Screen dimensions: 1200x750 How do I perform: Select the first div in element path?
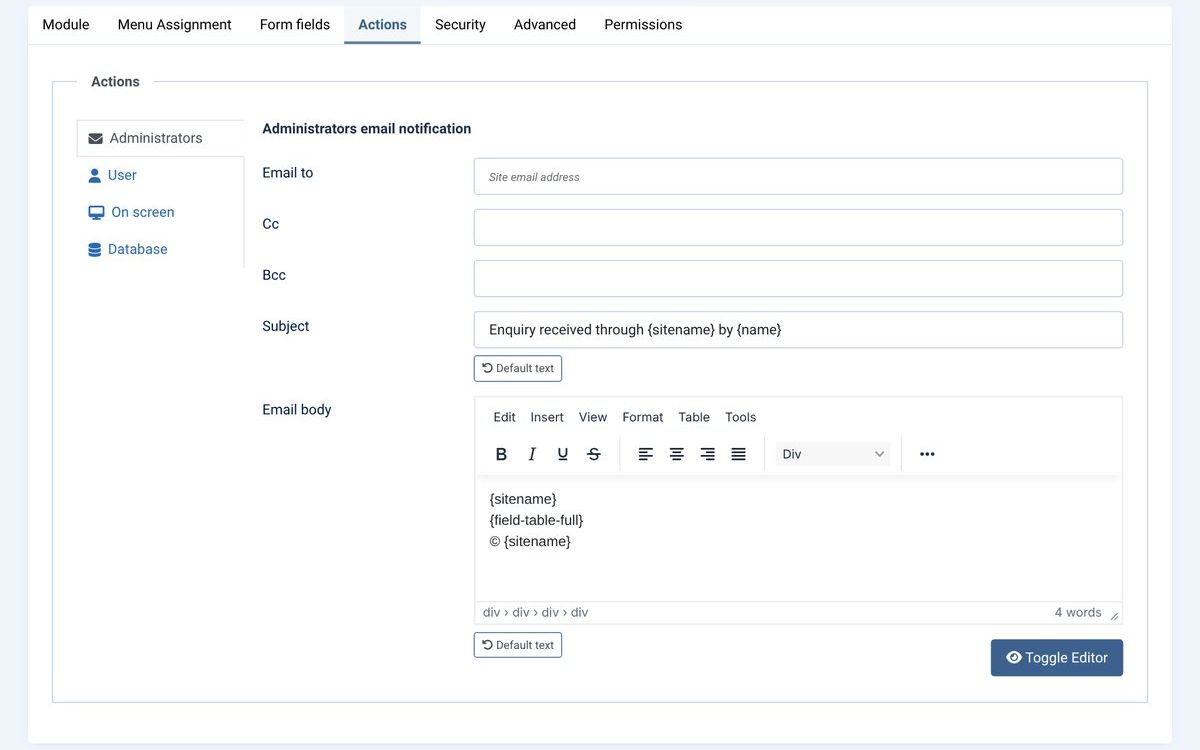point(491,612)
